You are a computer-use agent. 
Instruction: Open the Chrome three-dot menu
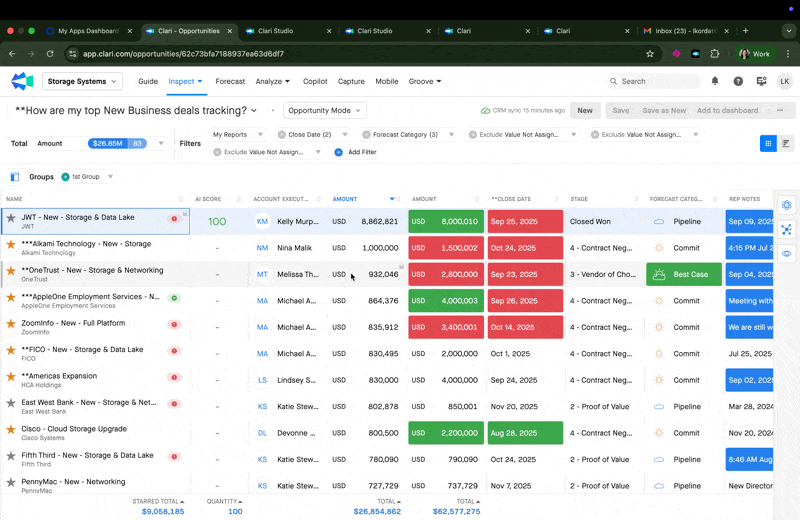point(788,54)
